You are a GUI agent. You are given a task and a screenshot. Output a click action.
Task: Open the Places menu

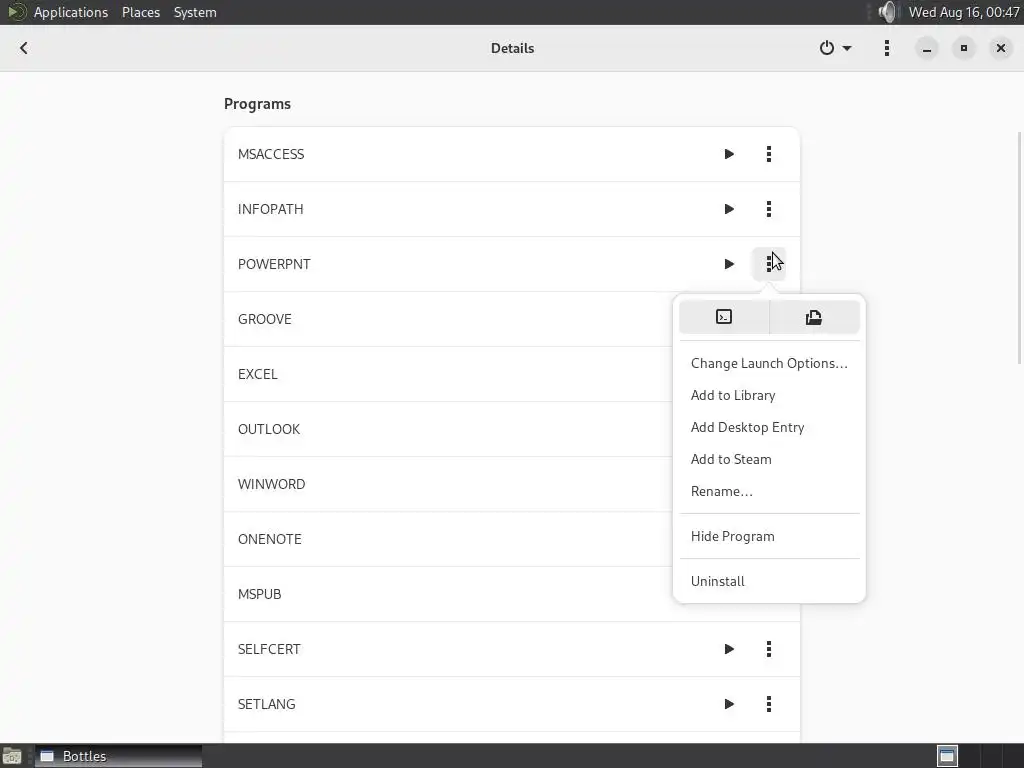[x=141, y=12]
